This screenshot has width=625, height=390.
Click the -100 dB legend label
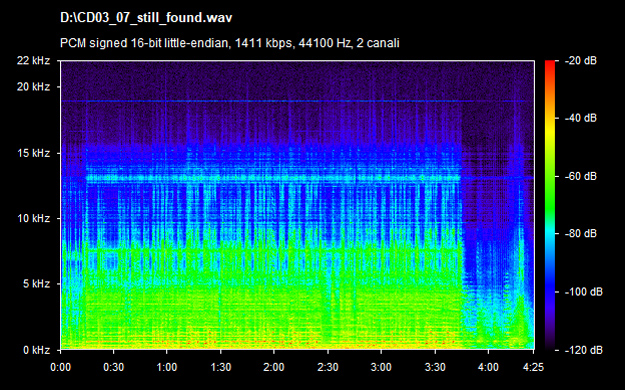point(584,292)
